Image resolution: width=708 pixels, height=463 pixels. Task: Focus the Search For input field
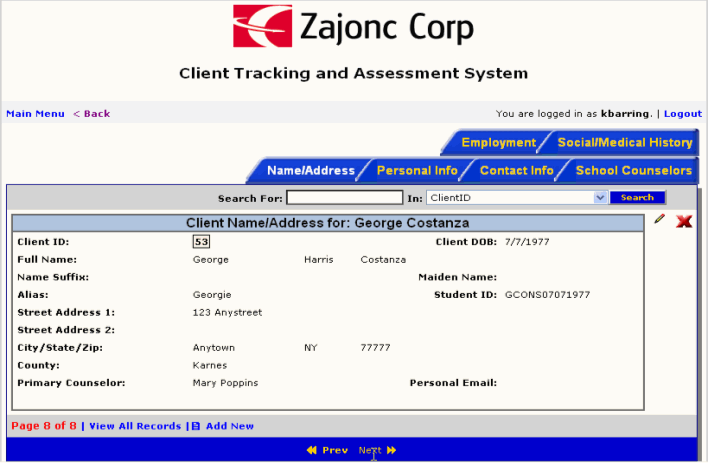345,197
